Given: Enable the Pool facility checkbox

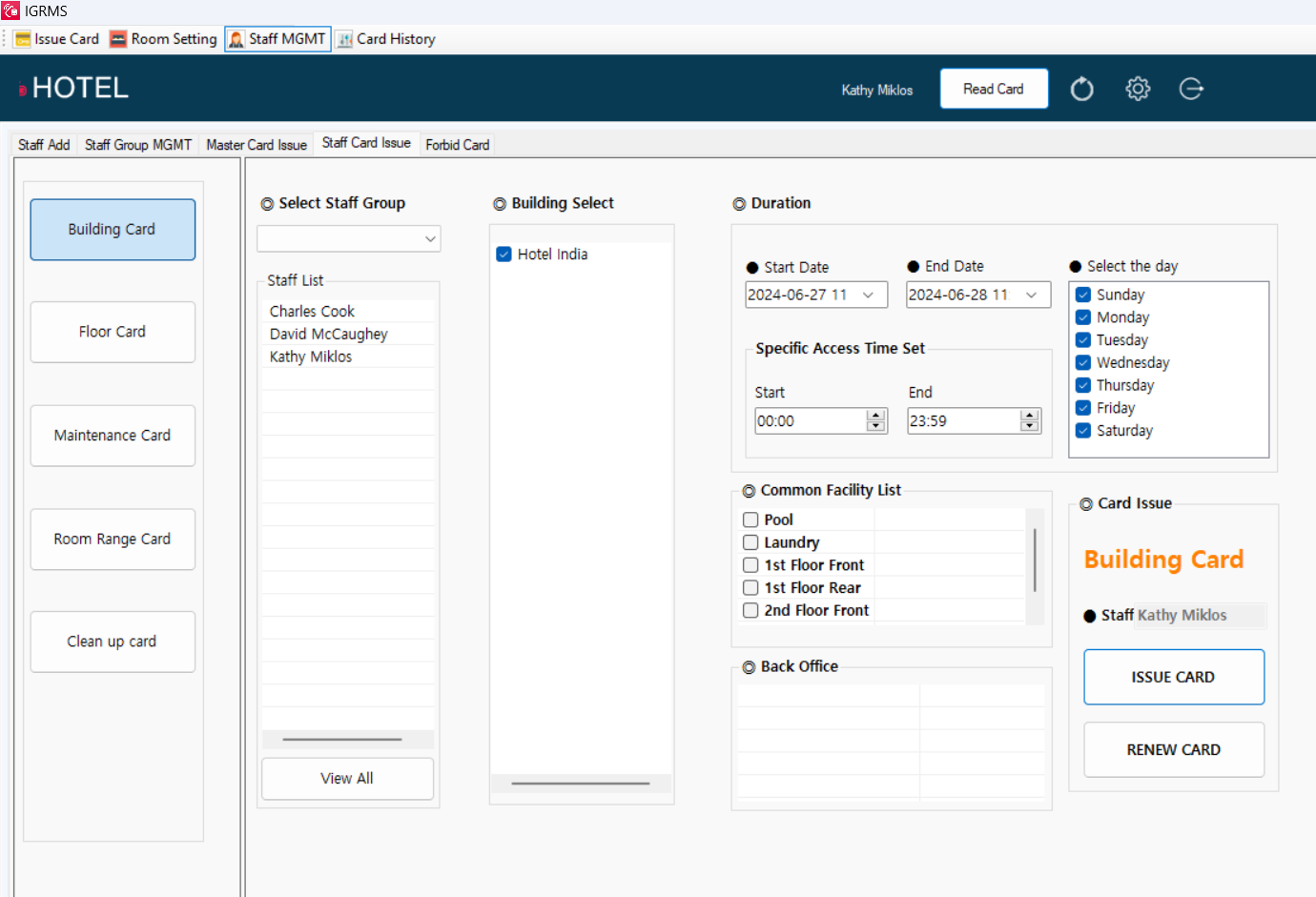Looking at the screenshot, I should [x=751, y=520].
